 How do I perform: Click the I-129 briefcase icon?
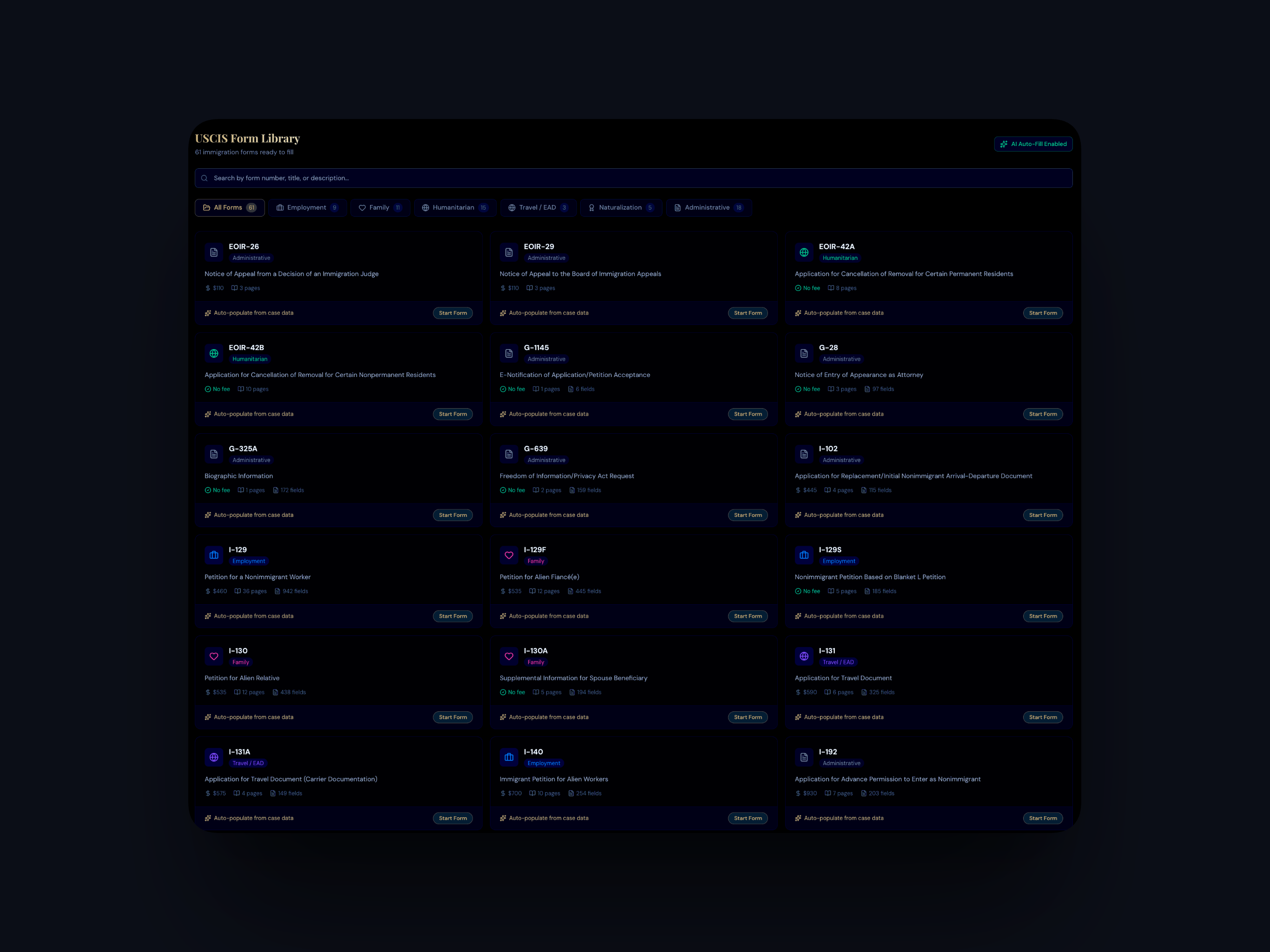point(213,555)
